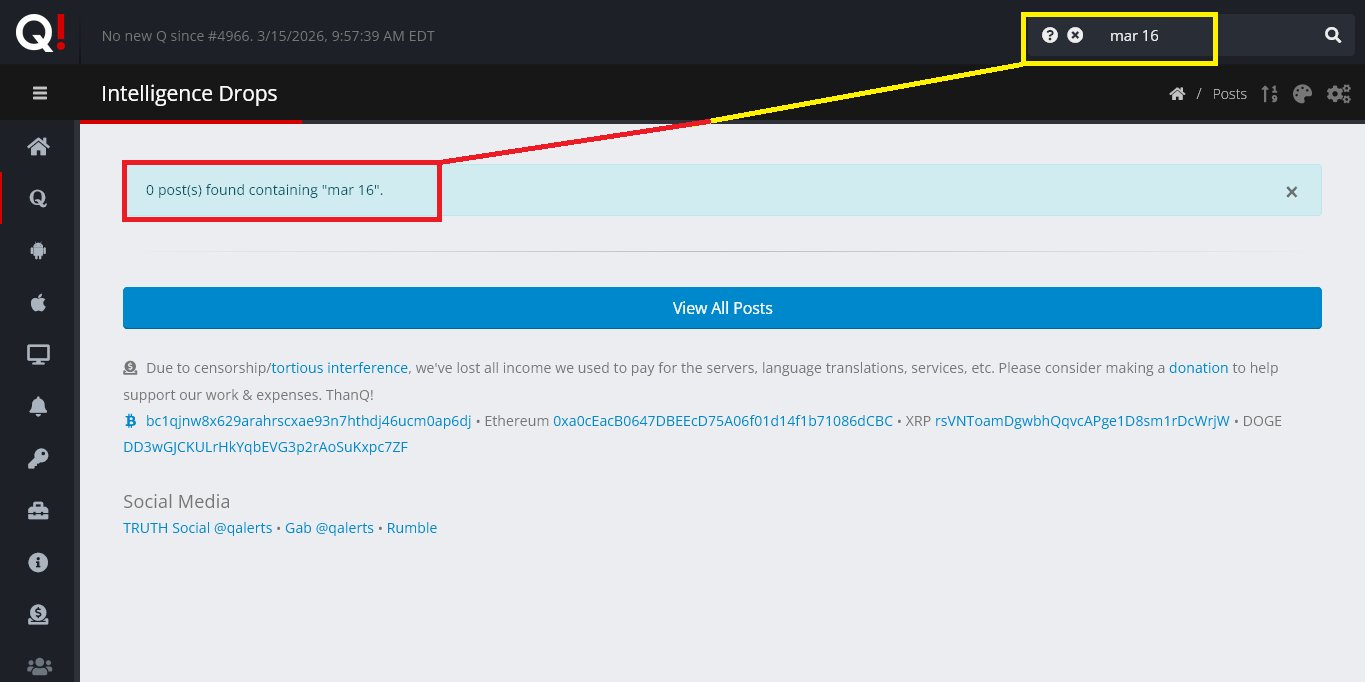Select the toolbox icon in sidebar

tap(39, 511)
